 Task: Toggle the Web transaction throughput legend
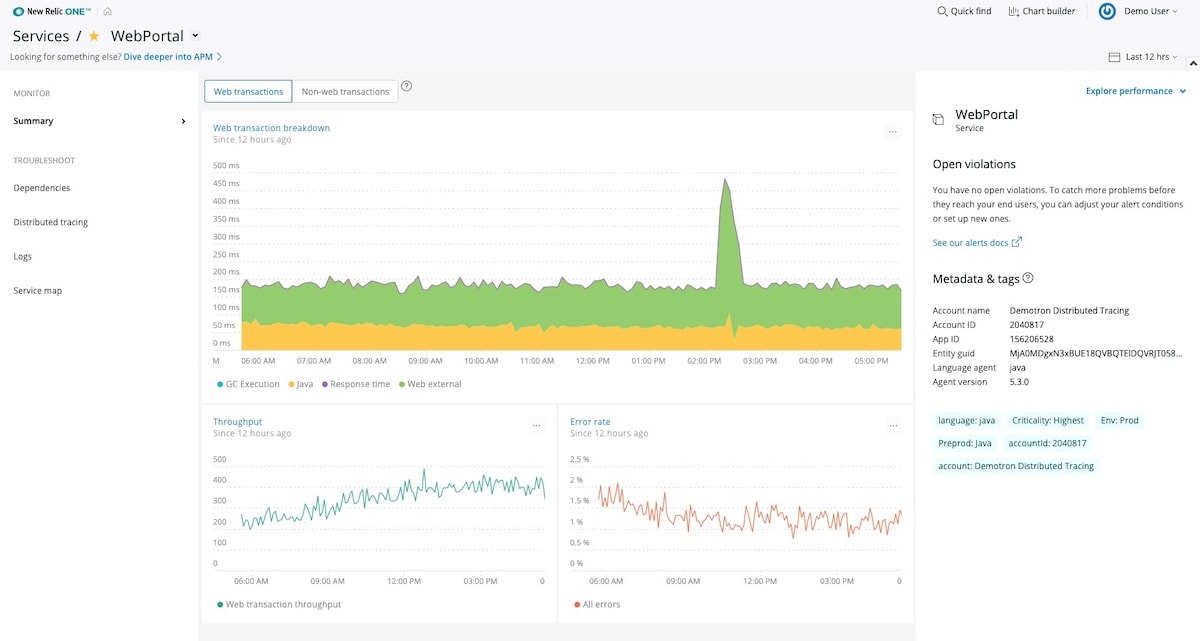click(279, 604)
